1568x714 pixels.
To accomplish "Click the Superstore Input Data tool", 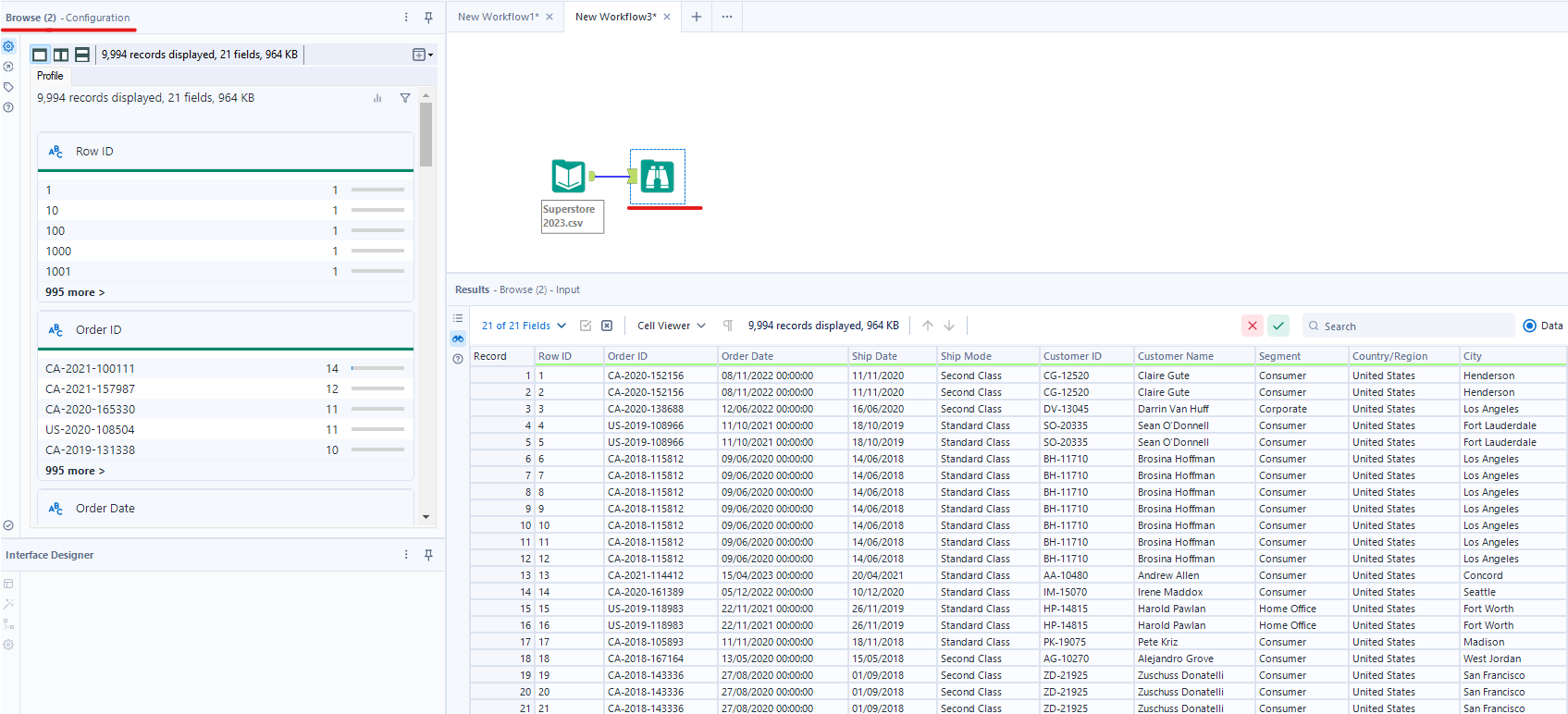I will [568, 176].
